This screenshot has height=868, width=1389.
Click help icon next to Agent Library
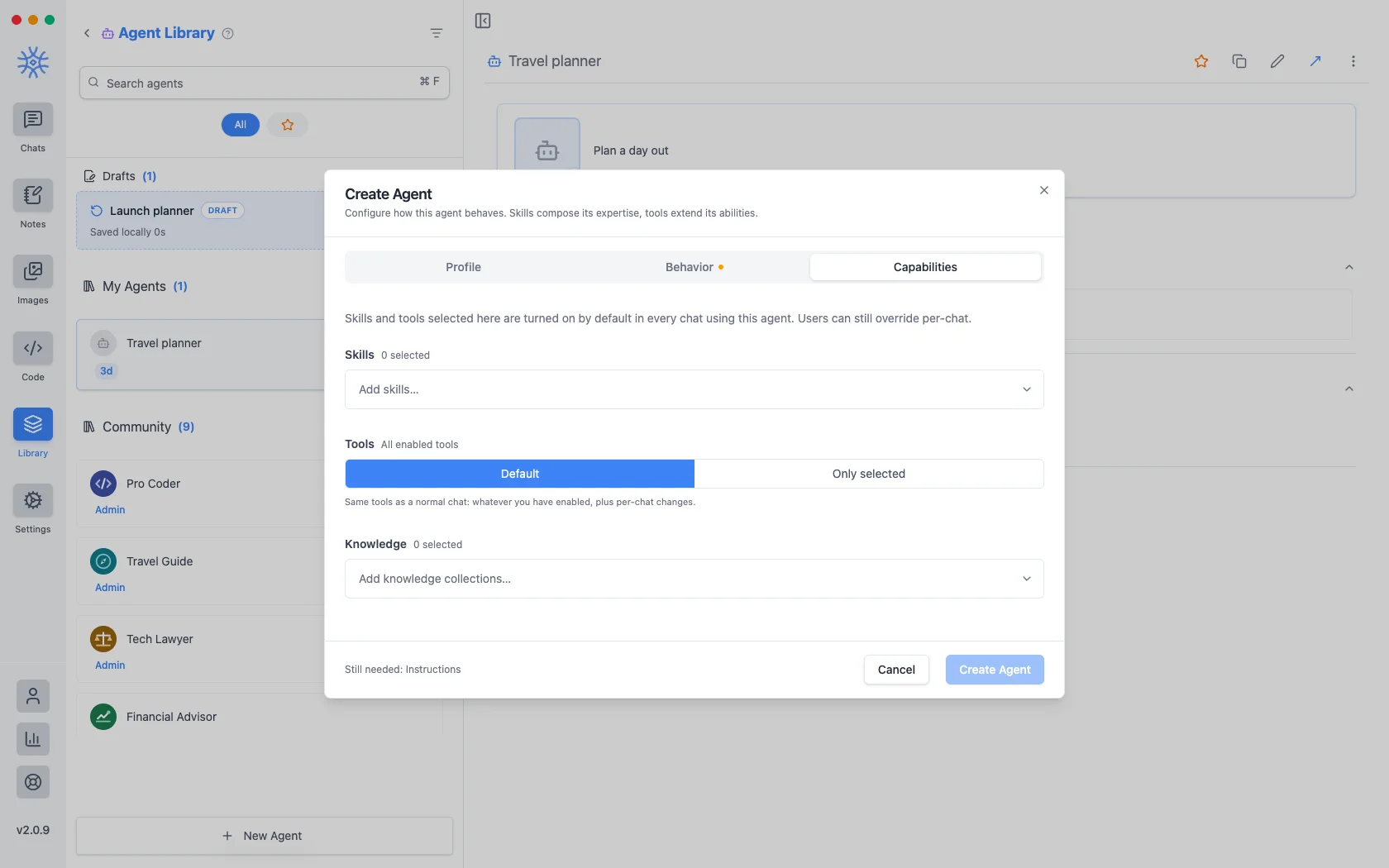click(228, 33)
